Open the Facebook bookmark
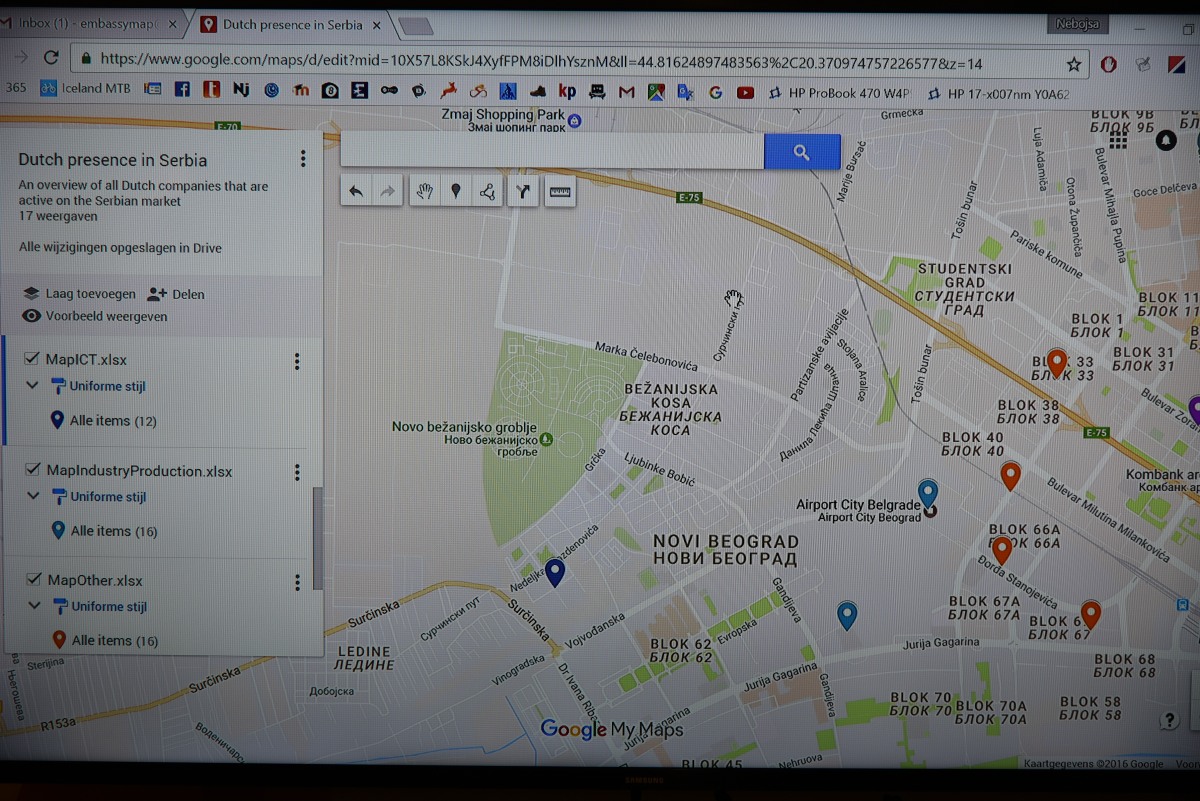 (x=182, y=89)
